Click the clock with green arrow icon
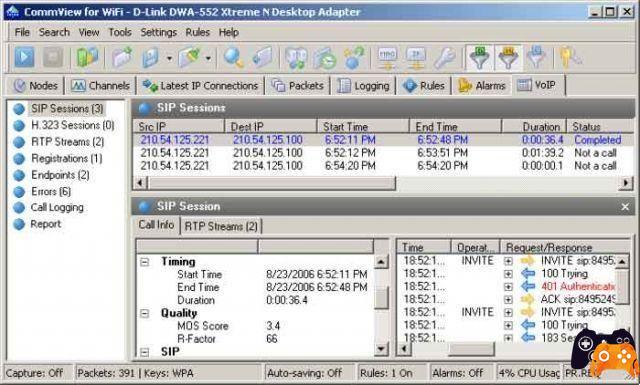This screenshot has height=385, width=640. tap(324, 58)
